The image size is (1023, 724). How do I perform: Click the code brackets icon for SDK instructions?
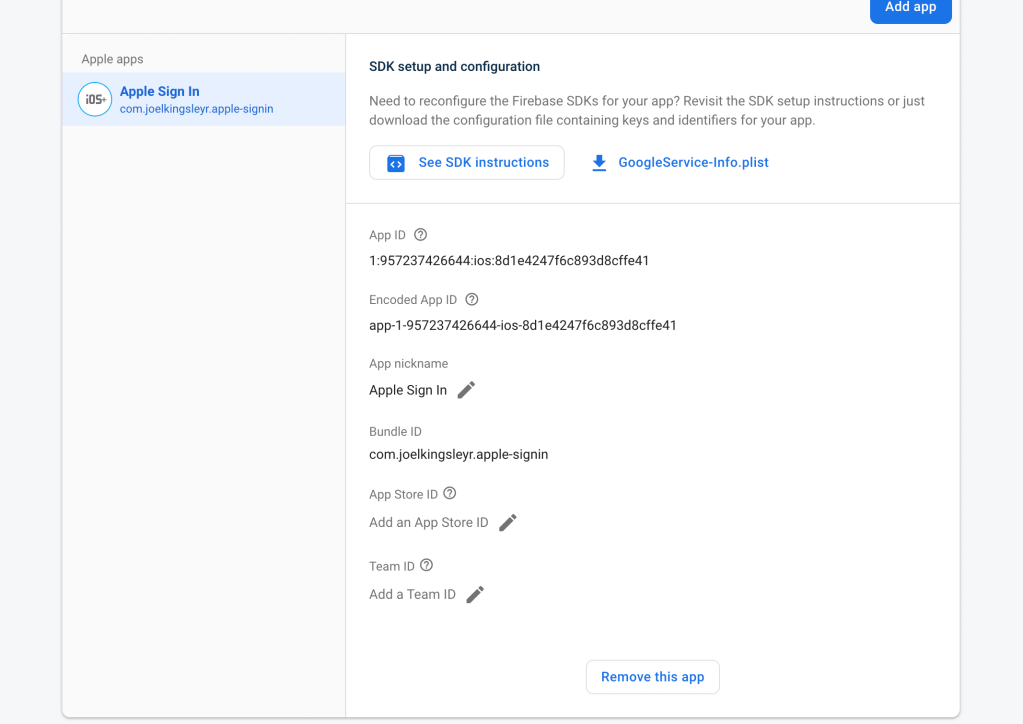(396, 163)
